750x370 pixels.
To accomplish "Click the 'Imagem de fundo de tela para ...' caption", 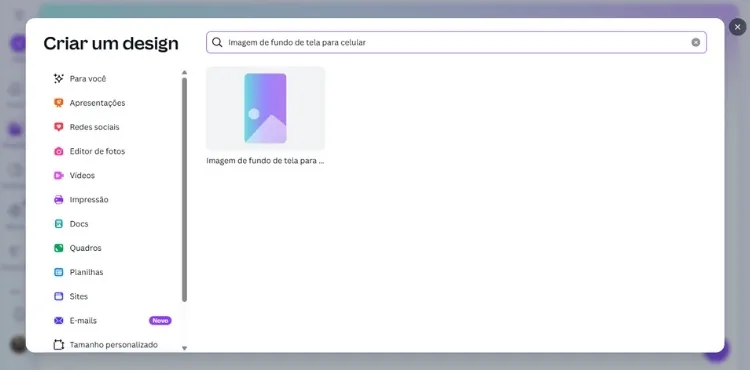I will point(265,161).
